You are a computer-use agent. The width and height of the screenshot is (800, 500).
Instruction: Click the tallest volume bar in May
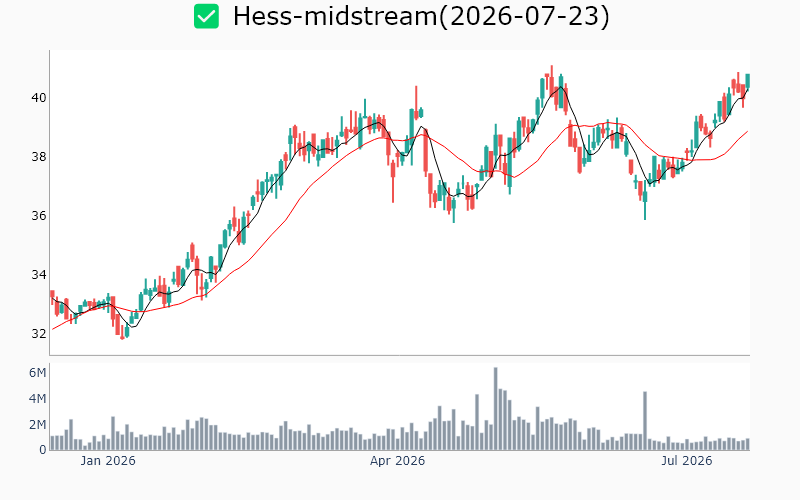point(495,409)
